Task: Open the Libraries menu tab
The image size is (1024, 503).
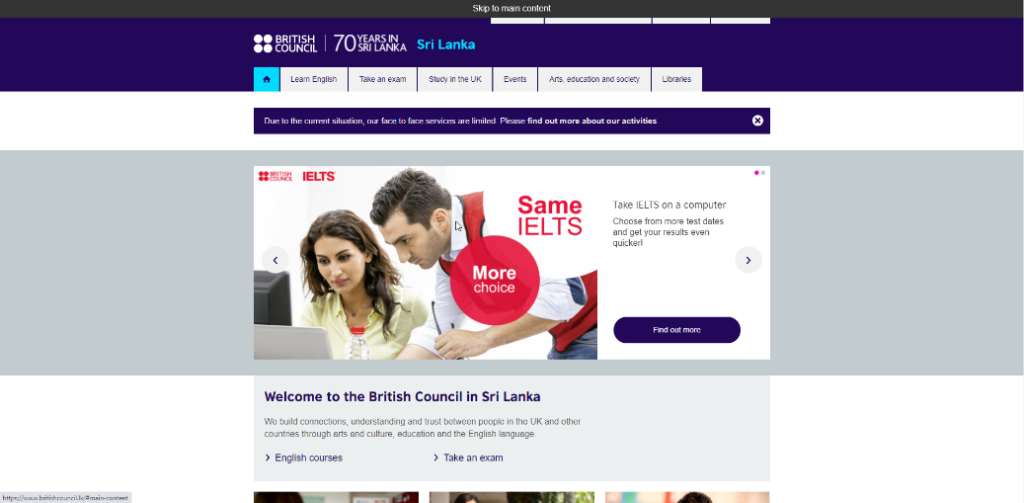Action: click(x=677, y=79)
